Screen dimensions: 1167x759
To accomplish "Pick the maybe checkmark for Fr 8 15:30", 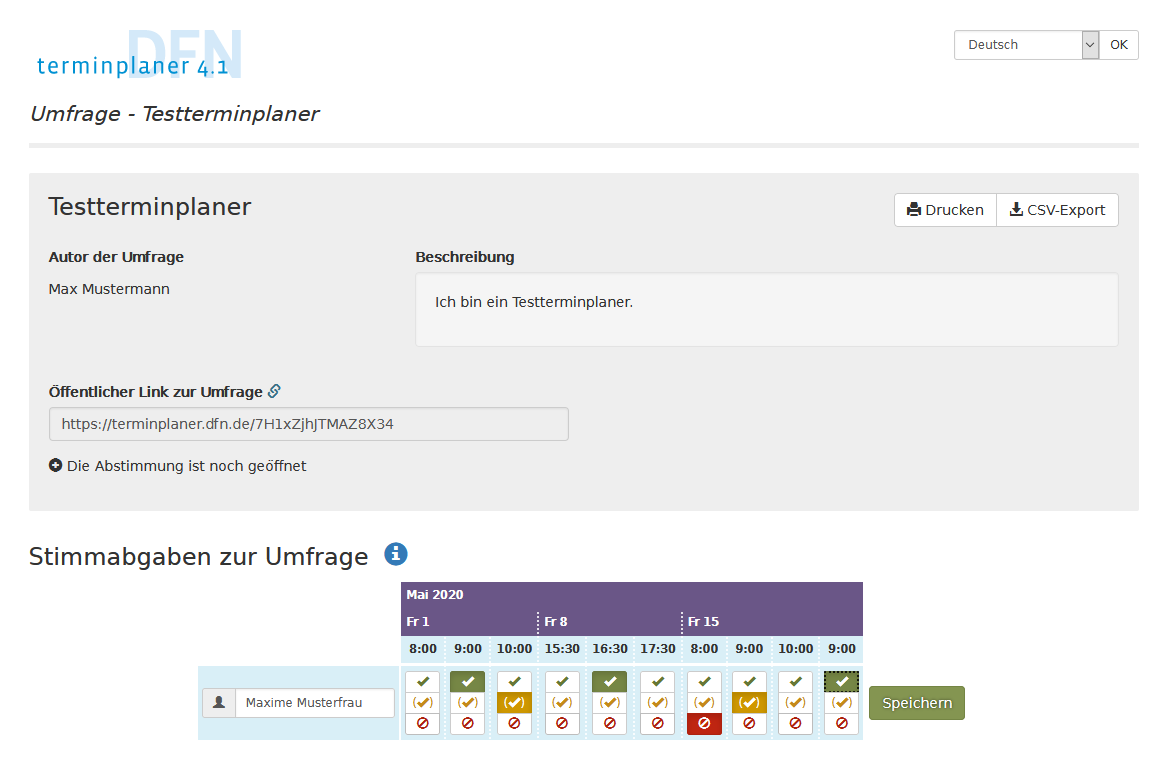I will coord(562,703).
